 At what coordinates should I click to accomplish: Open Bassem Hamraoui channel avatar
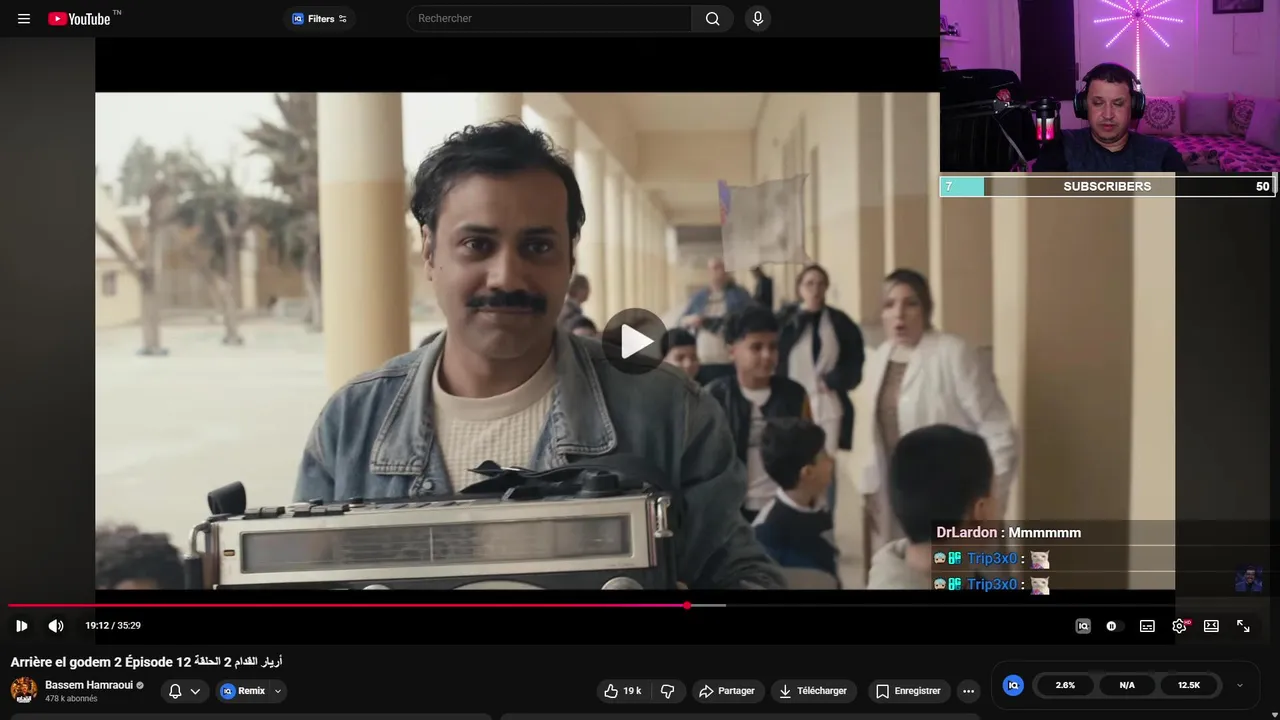[24, 690]
